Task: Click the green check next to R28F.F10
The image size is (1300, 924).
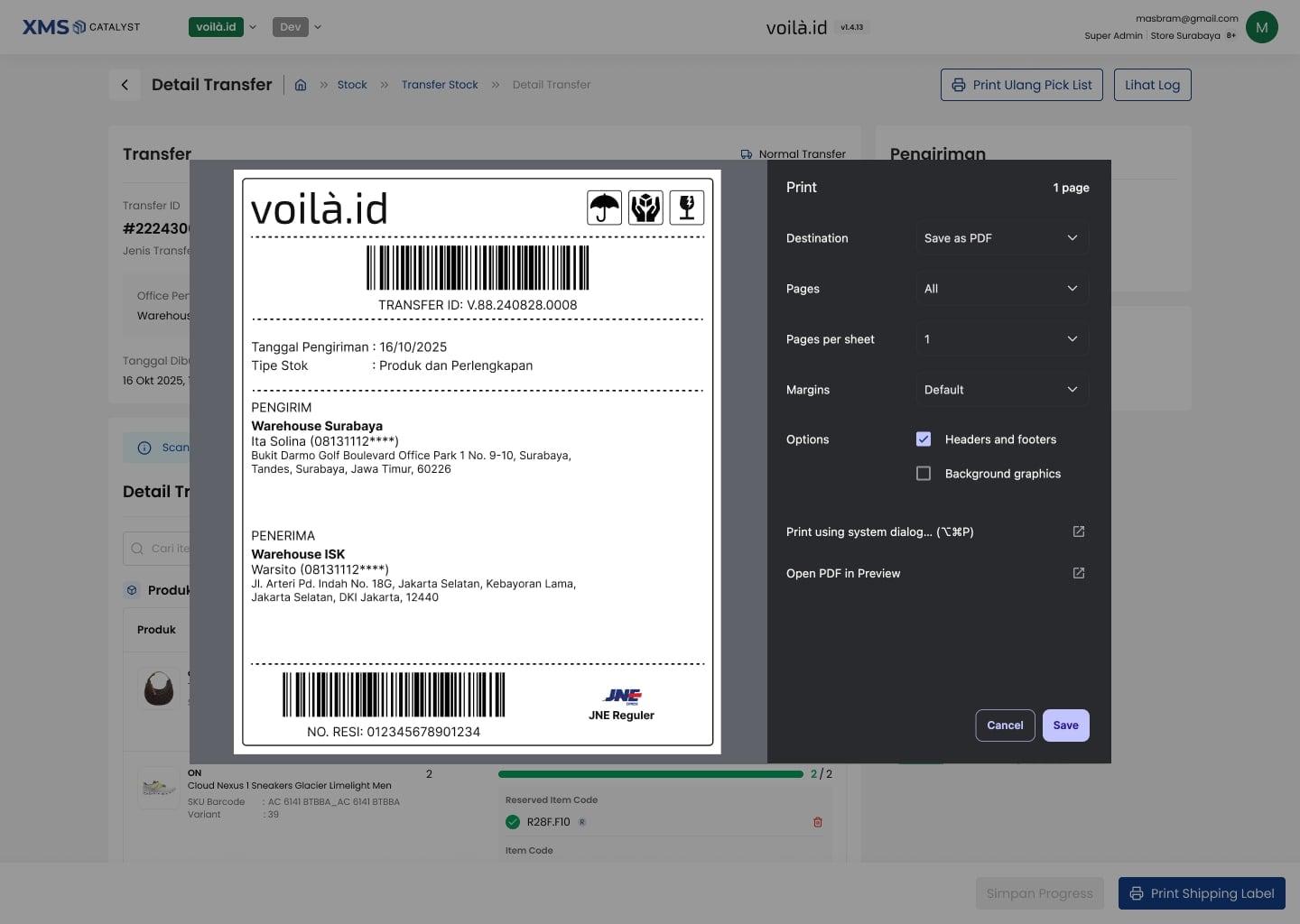Action: pyautogui.click(x=513, y=822)
